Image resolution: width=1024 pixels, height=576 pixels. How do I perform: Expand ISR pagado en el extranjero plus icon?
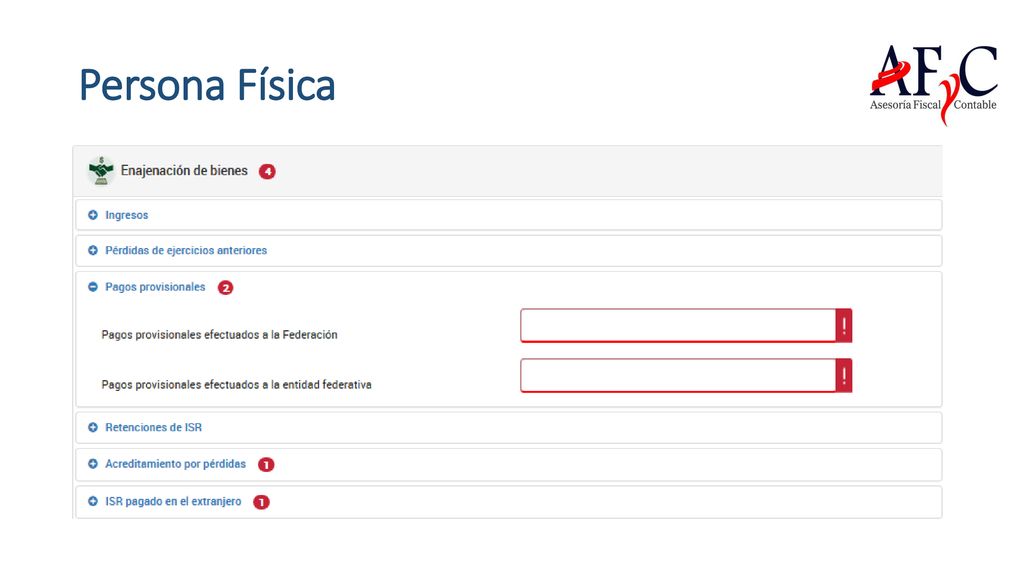tap(93, 502)
